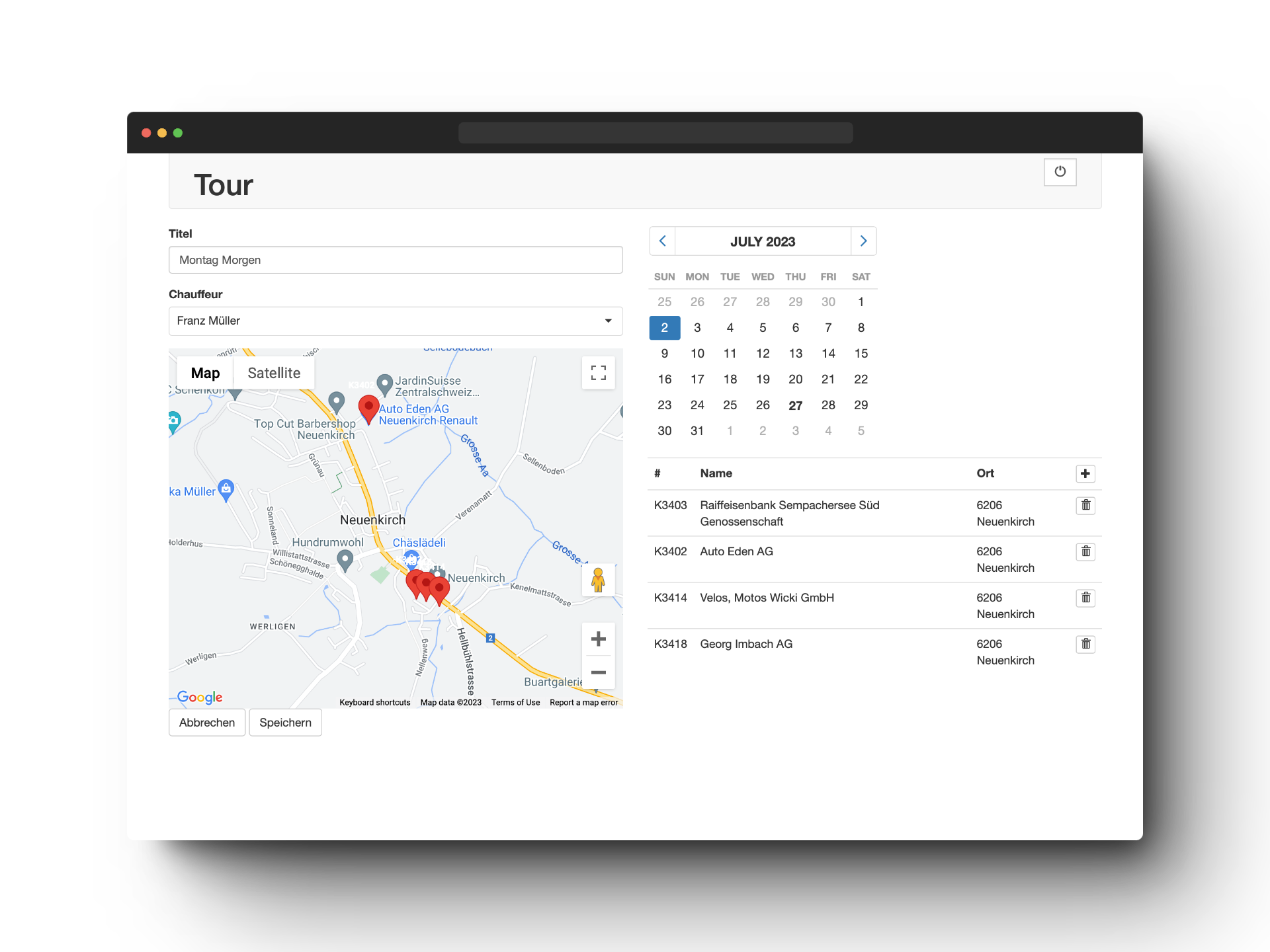Click the Abbrechen button

point(206,723)
